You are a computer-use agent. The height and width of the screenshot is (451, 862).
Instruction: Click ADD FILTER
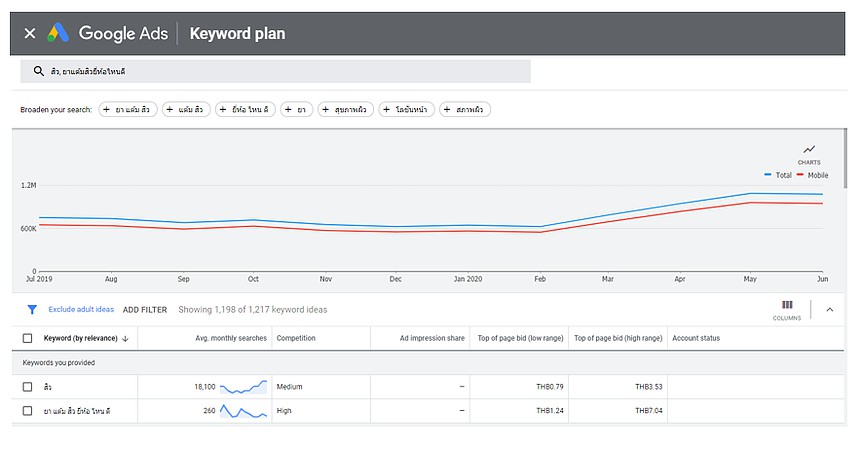[x=145, y=310]
